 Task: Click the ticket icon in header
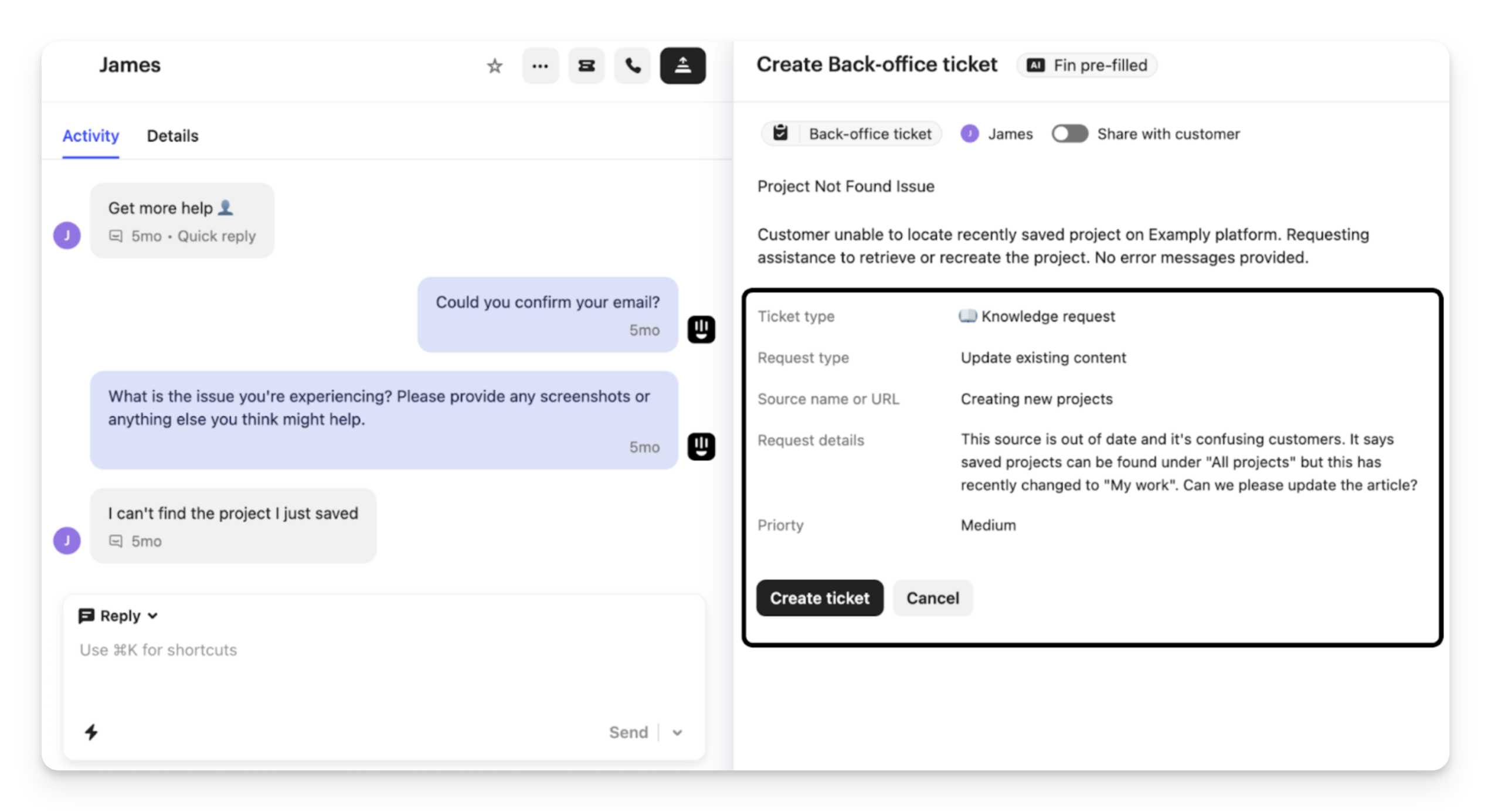586,66
